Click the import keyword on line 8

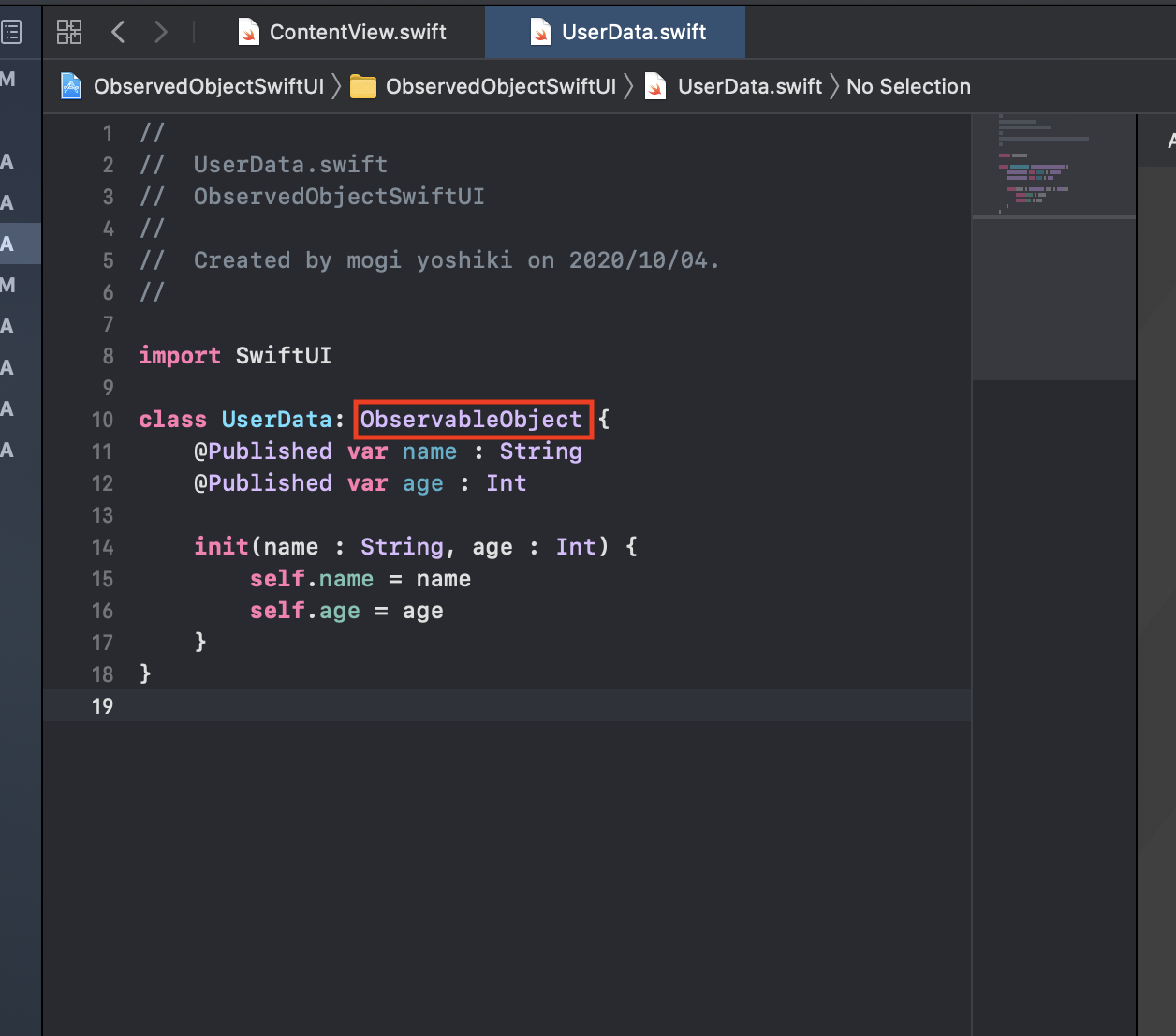(180, 356)
